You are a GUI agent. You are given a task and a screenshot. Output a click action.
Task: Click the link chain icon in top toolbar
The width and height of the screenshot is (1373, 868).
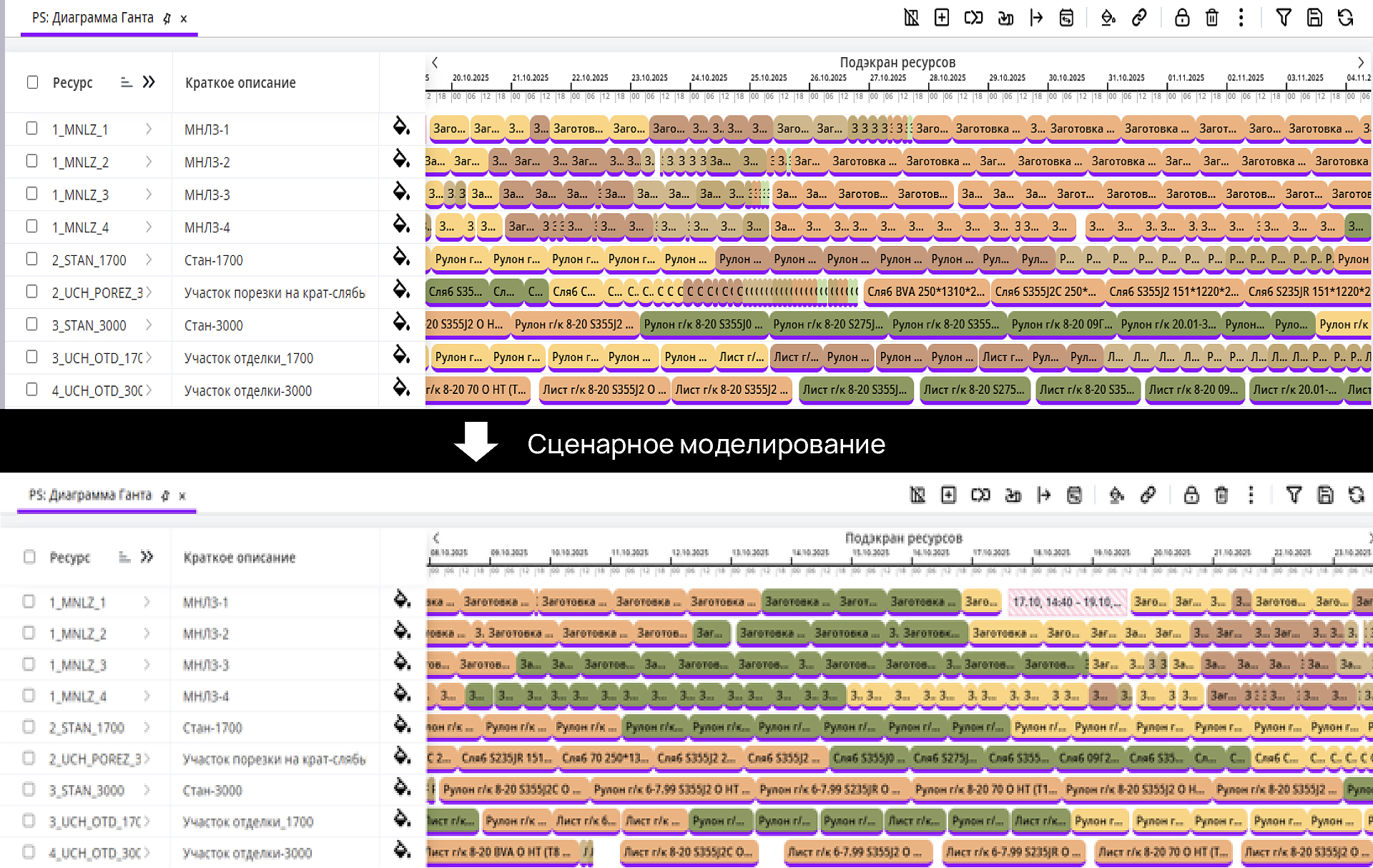(1139, 18)
